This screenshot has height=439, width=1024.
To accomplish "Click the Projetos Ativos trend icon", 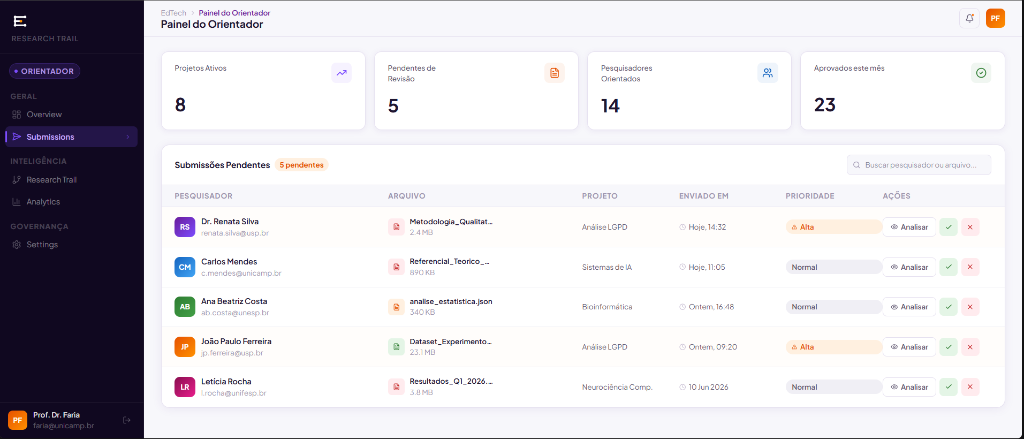I will pyautogui.click(x=342, y=73).
